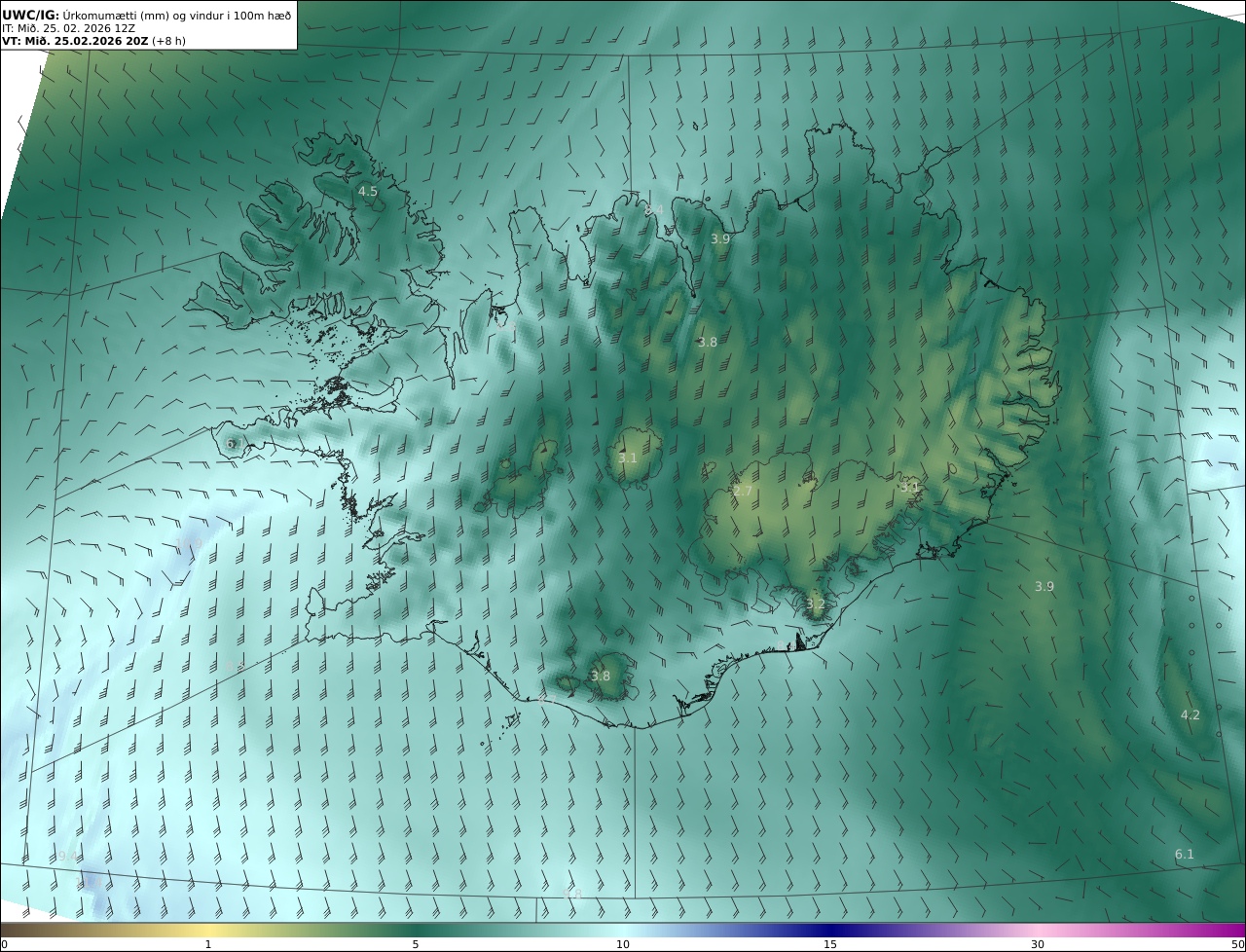
Task: Click the 4.2 value label on the map
Action: pos(1191,714)
